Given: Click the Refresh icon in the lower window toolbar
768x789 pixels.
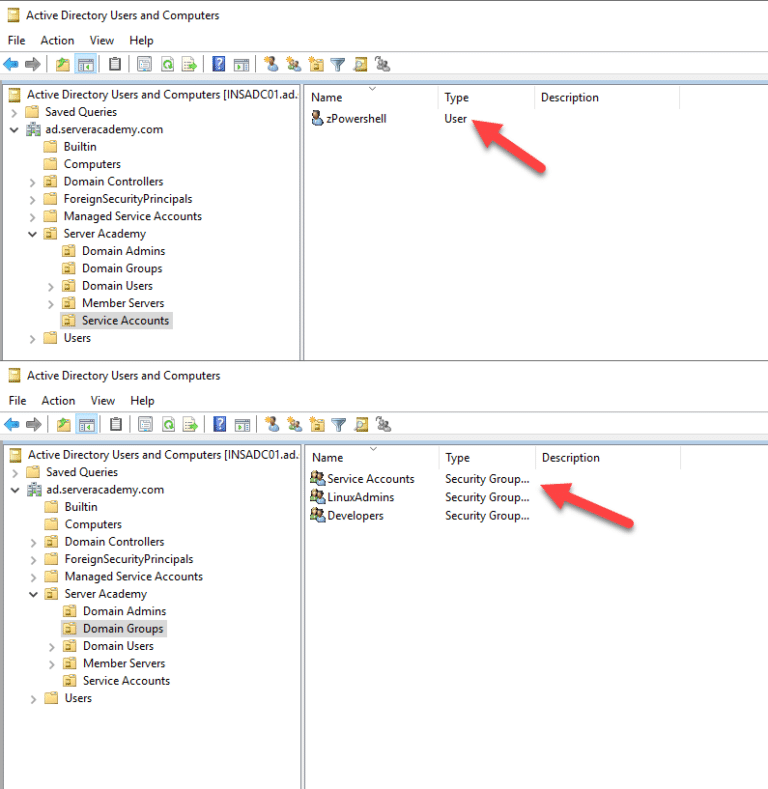Looking at the screenshot, I should tap(167, 424).
